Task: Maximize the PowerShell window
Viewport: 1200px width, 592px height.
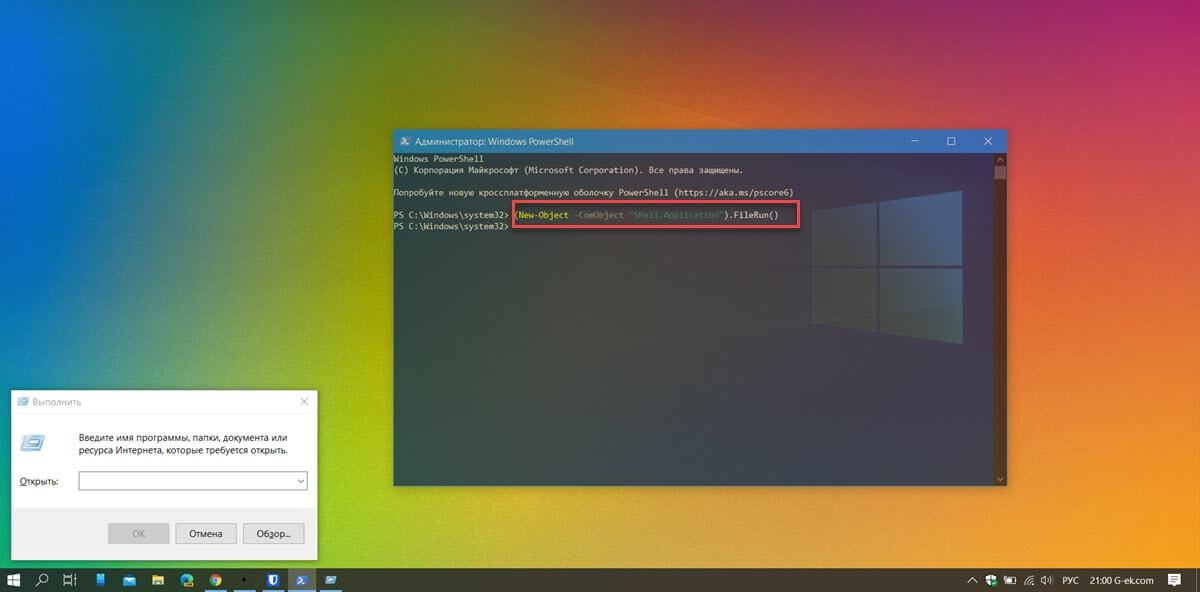Action: click(x=951, y=141)
